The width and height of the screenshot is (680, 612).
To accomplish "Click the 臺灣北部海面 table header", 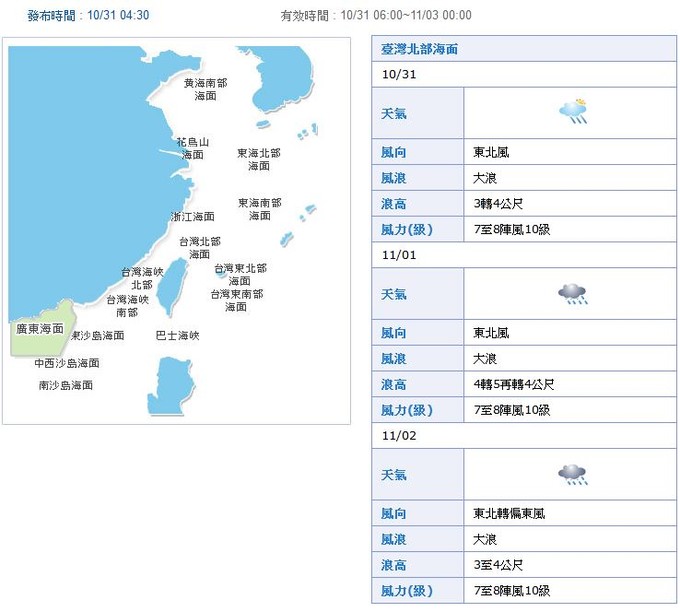I will [x=524, y=49].
